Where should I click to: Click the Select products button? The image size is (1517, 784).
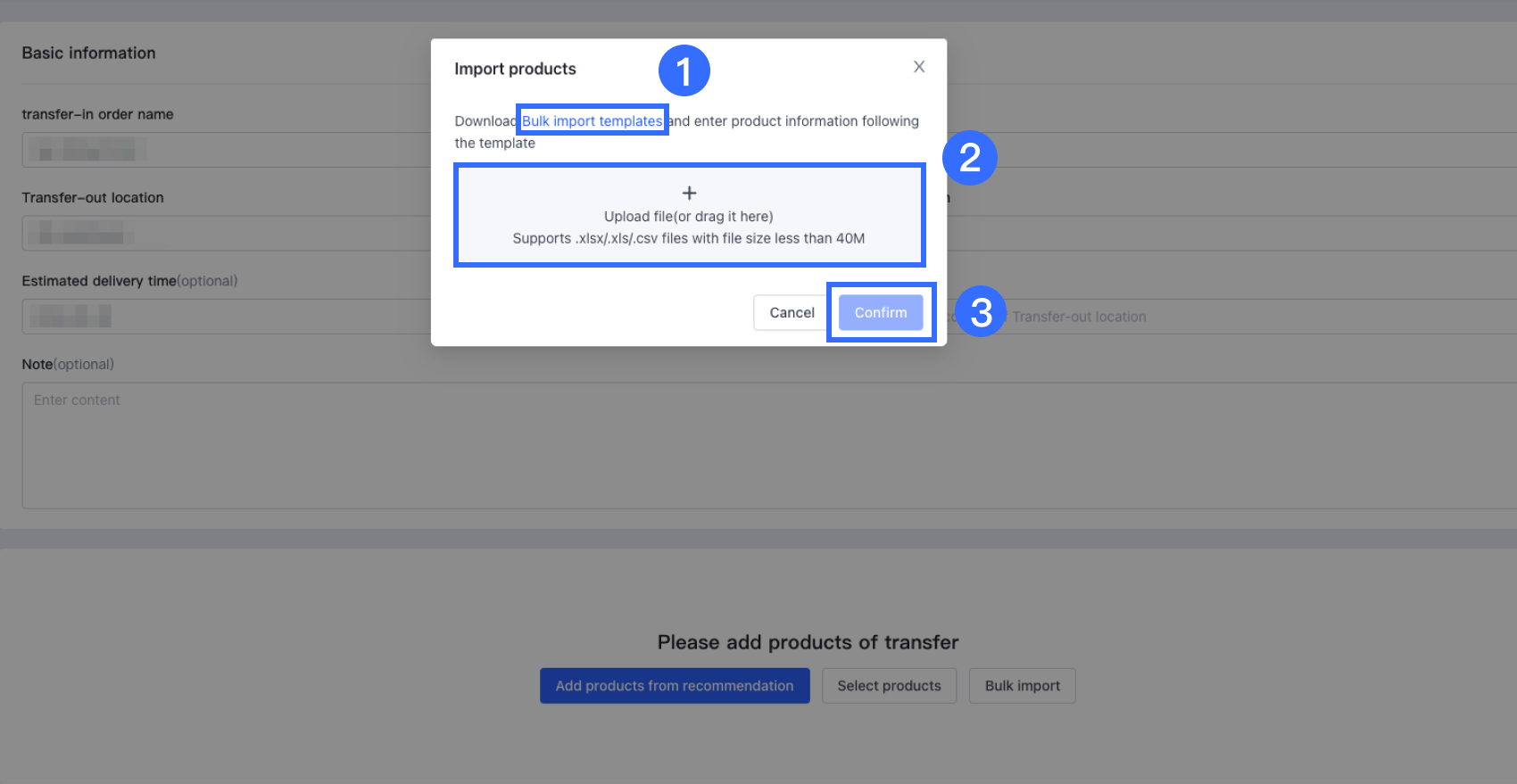(x=889, y=686)
